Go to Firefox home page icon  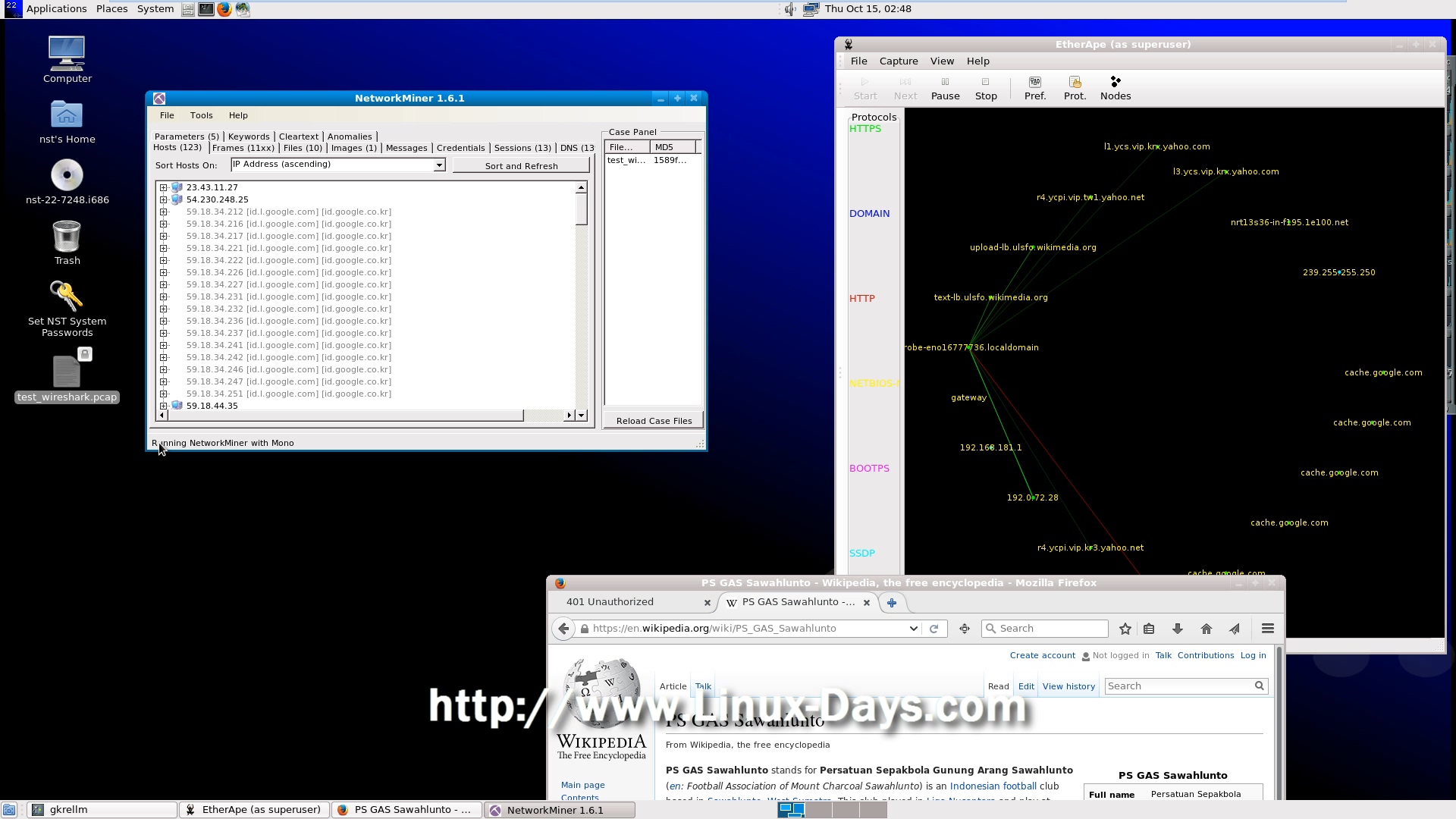click(x=1207, y=629)
